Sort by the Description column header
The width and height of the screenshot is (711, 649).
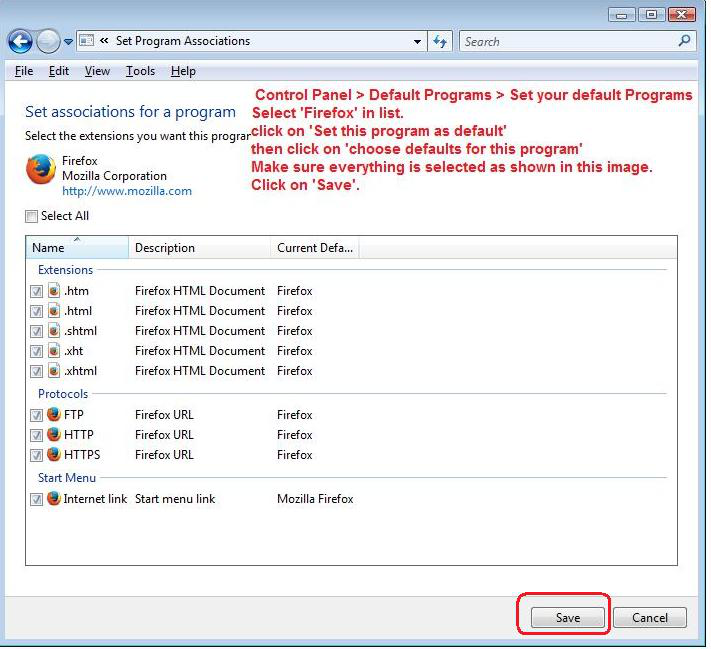pyautogui.click(x=200, y=248)
